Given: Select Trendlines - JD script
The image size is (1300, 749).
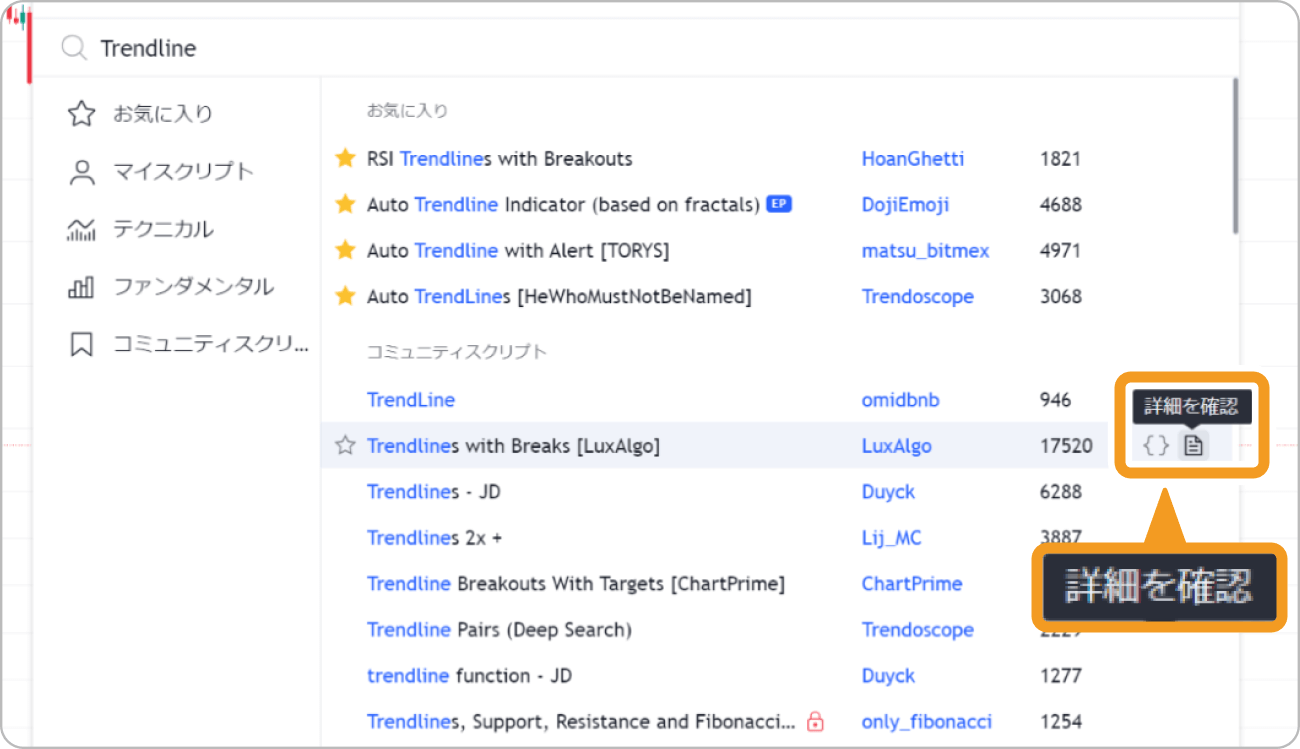Looking at the screenshot, I should pos(433,492).
